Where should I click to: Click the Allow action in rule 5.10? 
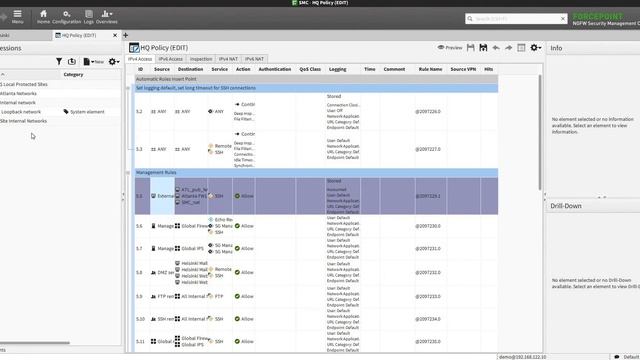point(244,319)
